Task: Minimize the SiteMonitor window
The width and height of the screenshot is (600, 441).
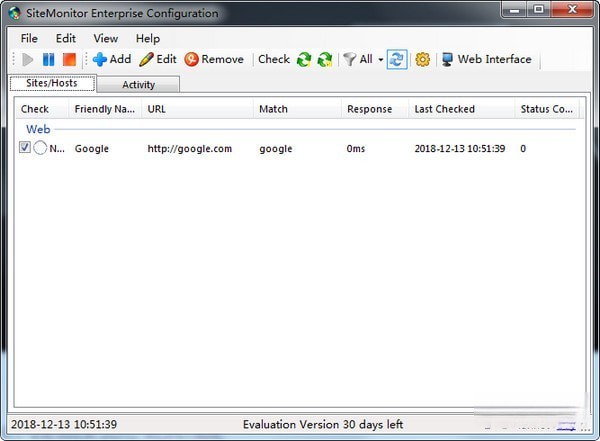Action: [x=515, y=9]
